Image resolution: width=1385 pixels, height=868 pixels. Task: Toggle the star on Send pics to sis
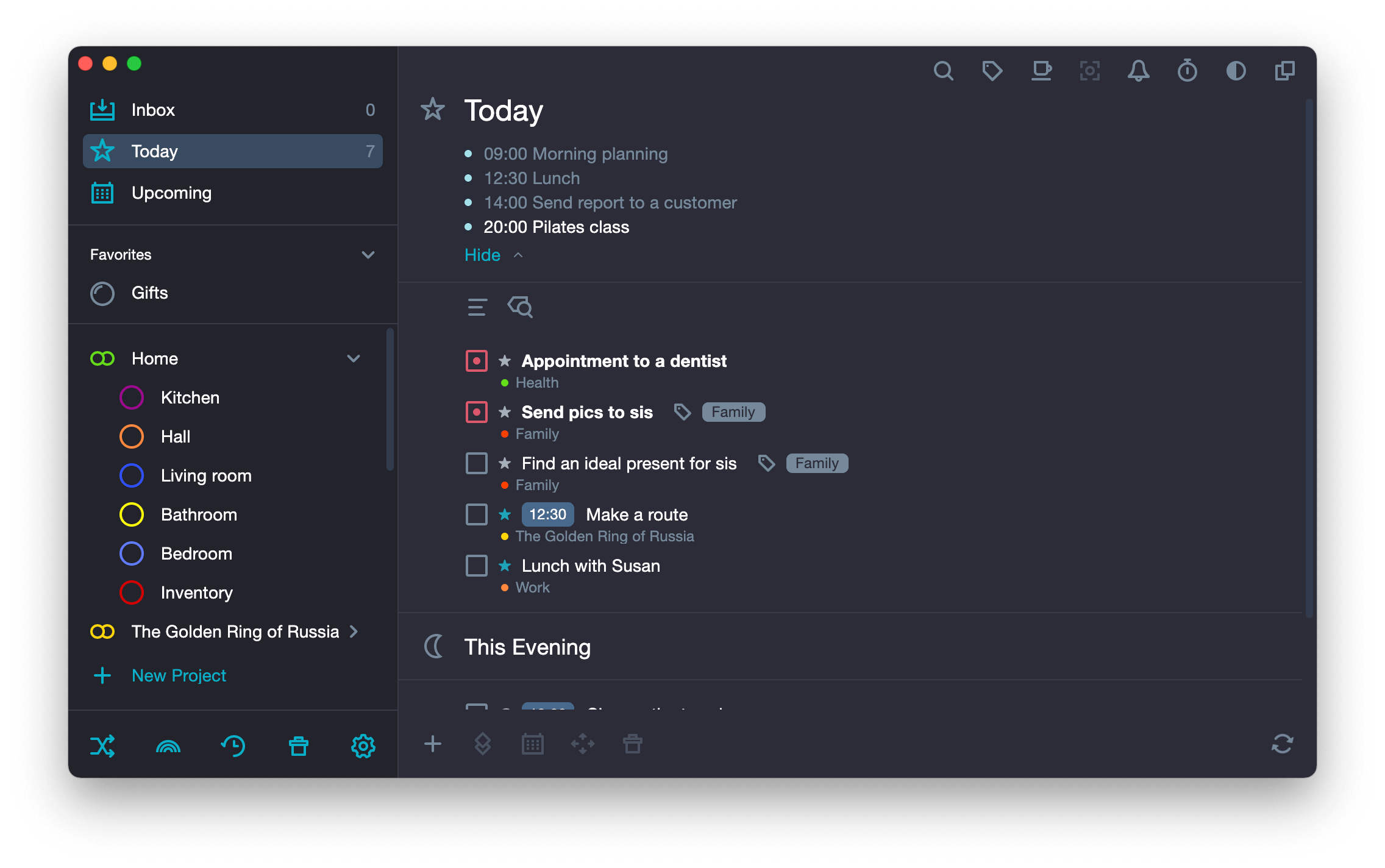pyautogui.click(x=505, y=412)
